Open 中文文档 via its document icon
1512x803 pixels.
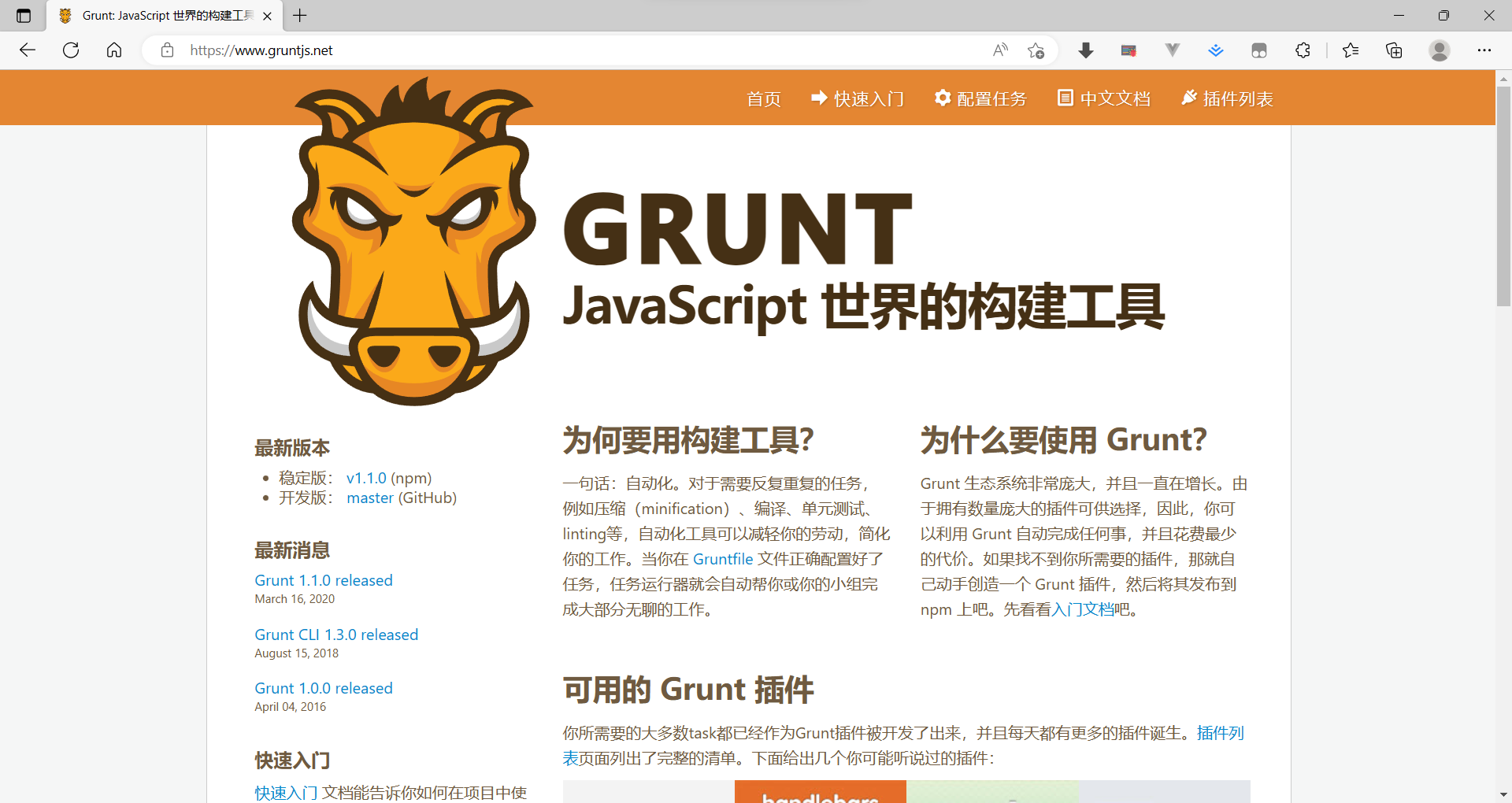pyautogui.click(x=1065, y=98)
